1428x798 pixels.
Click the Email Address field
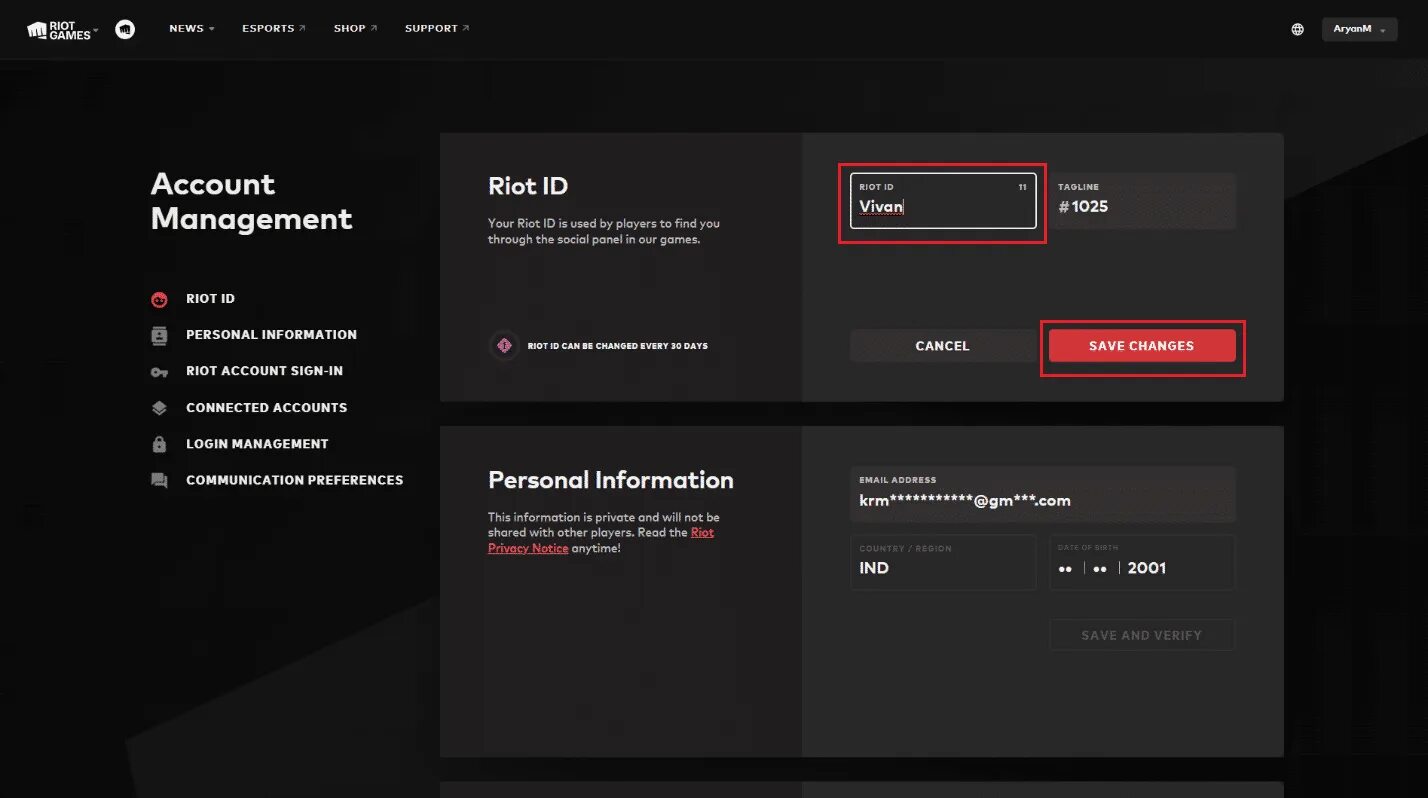click(1043, 494)
